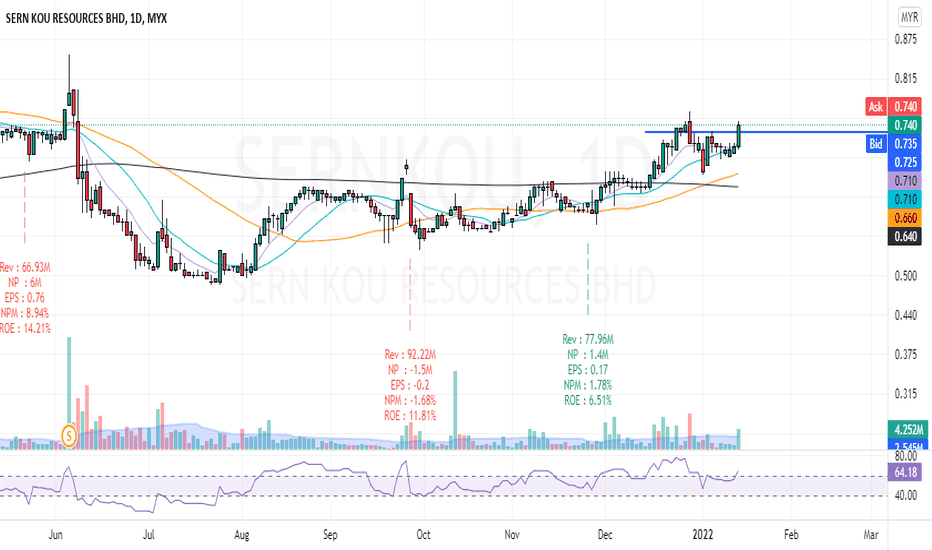The width and height of the screenshot is (932, 550).
Task: Click the black 0.640 moving average tag
Action: click(x=905, y=236)
